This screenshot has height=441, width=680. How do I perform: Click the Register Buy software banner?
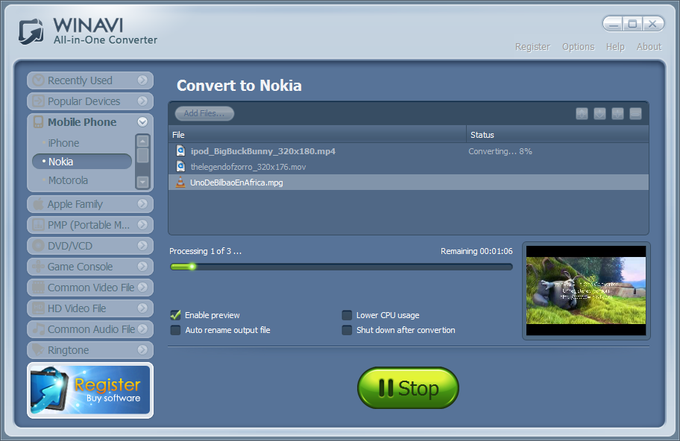[90, 390]
